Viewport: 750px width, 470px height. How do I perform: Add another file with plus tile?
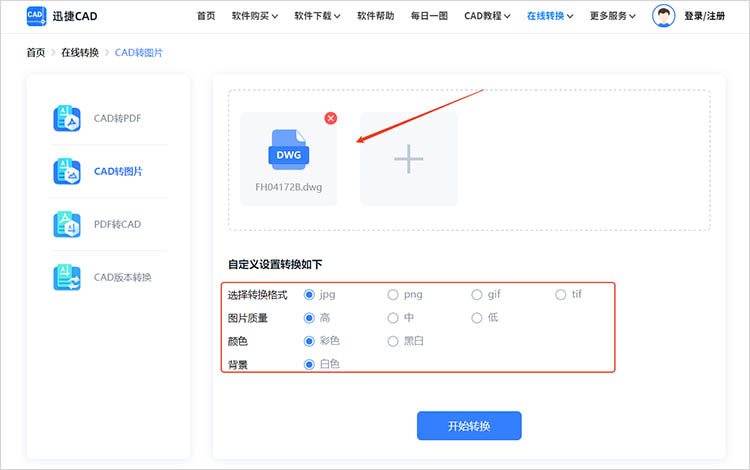(409, 159)
